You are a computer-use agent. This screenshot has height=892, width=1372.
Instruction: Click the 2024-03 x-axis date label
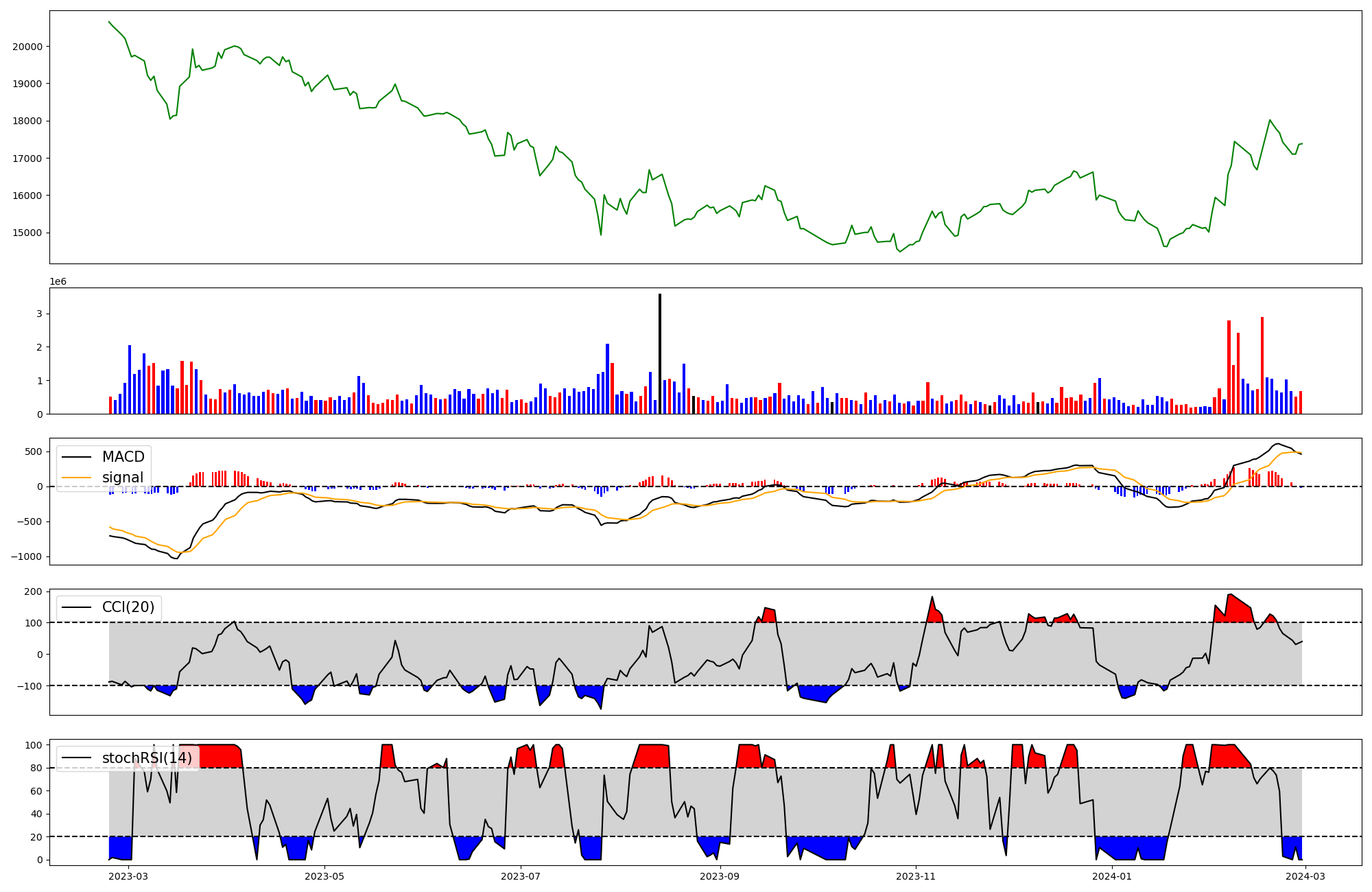(1305, 876)
